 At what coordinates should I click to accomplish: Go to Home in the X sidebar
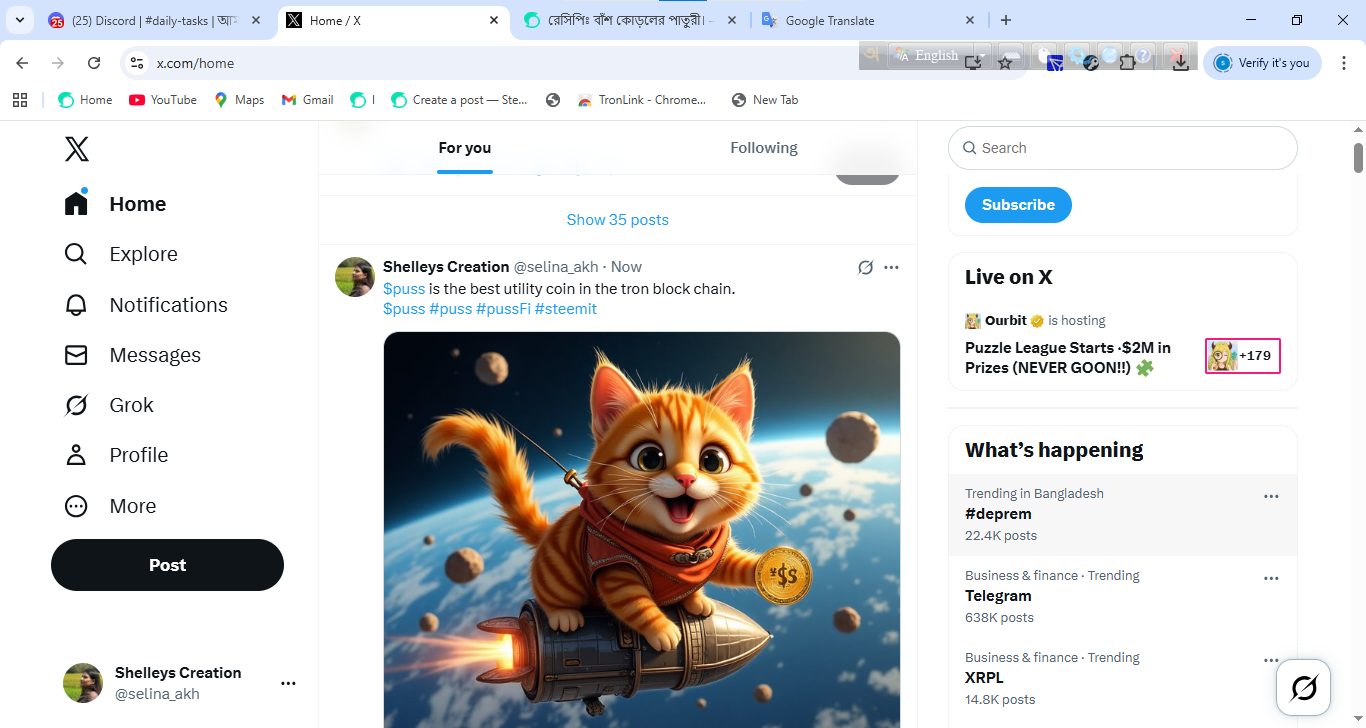(x=115, y=204)
